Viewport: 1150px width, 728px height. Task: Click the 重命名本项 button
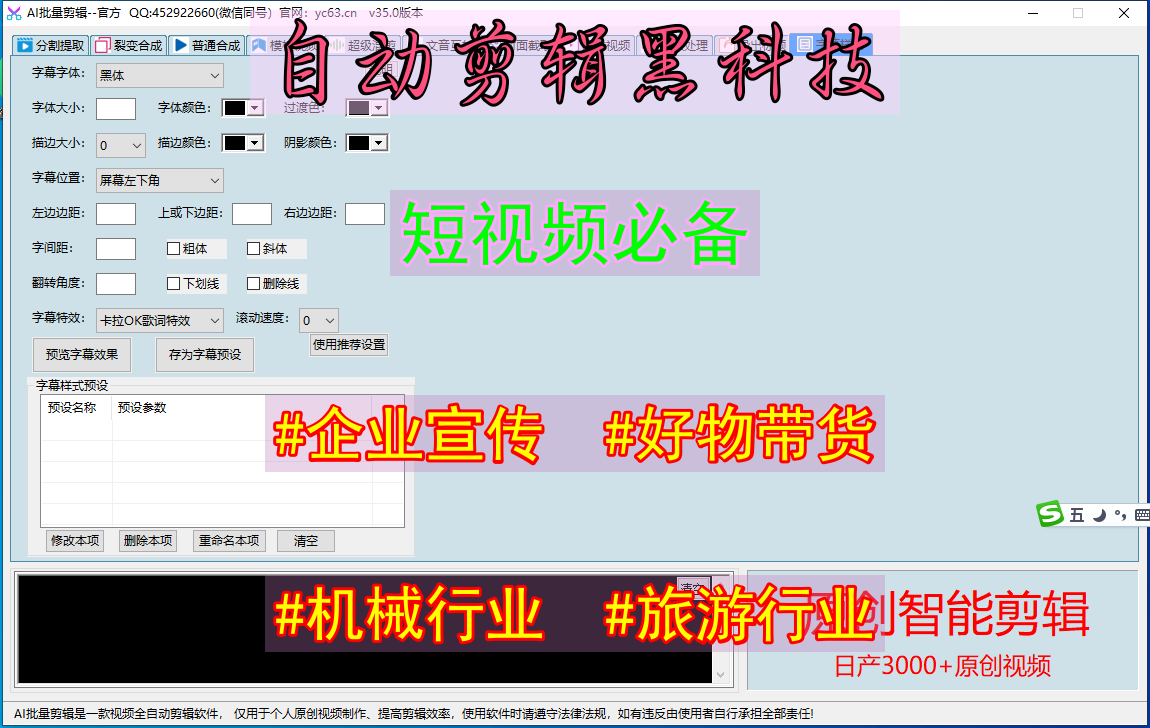click(x=229, y=541)
